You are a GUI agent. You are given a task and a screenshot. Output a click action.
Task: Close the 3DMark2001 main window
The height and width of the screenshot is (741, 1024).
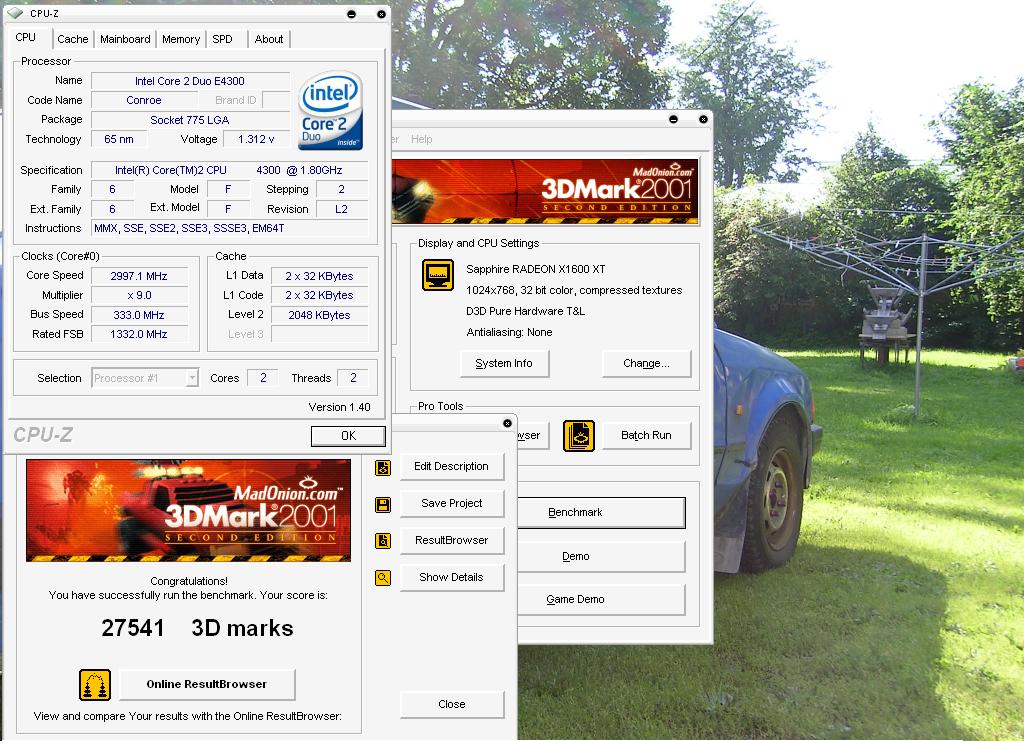point(703,119)
